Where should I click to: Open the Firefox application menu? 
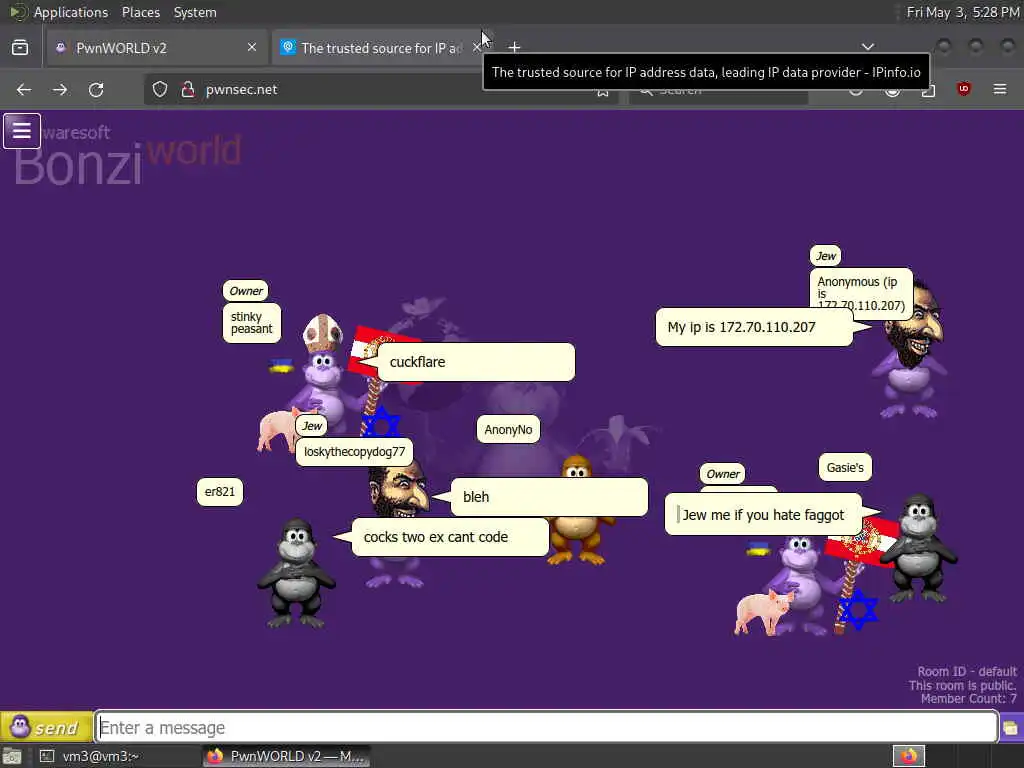(x=1000, y=89)
